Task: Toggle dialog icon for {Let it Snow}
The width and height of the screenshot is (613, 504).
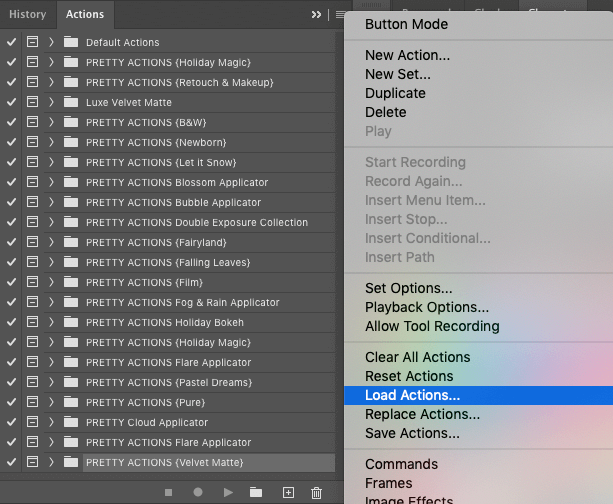Action: (32, 161)
